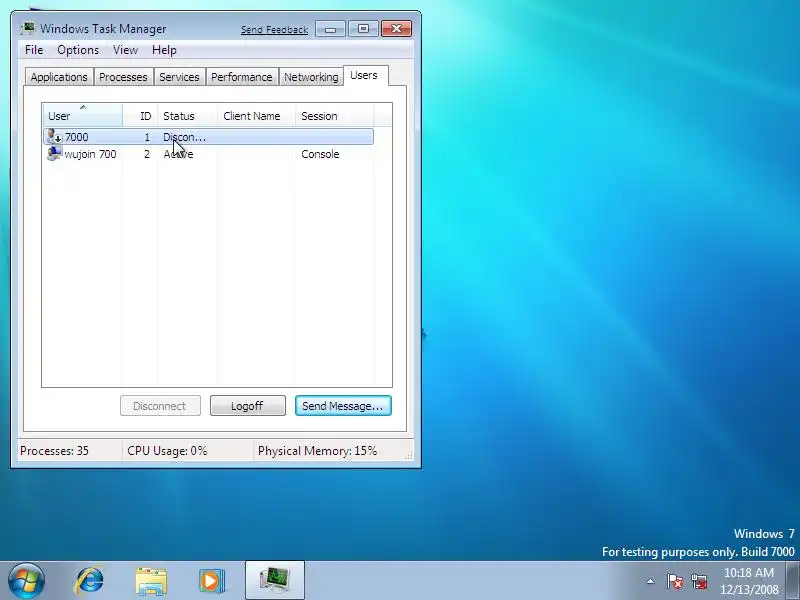Open the Options menu
800x600 pixels.
coord(78,50)
